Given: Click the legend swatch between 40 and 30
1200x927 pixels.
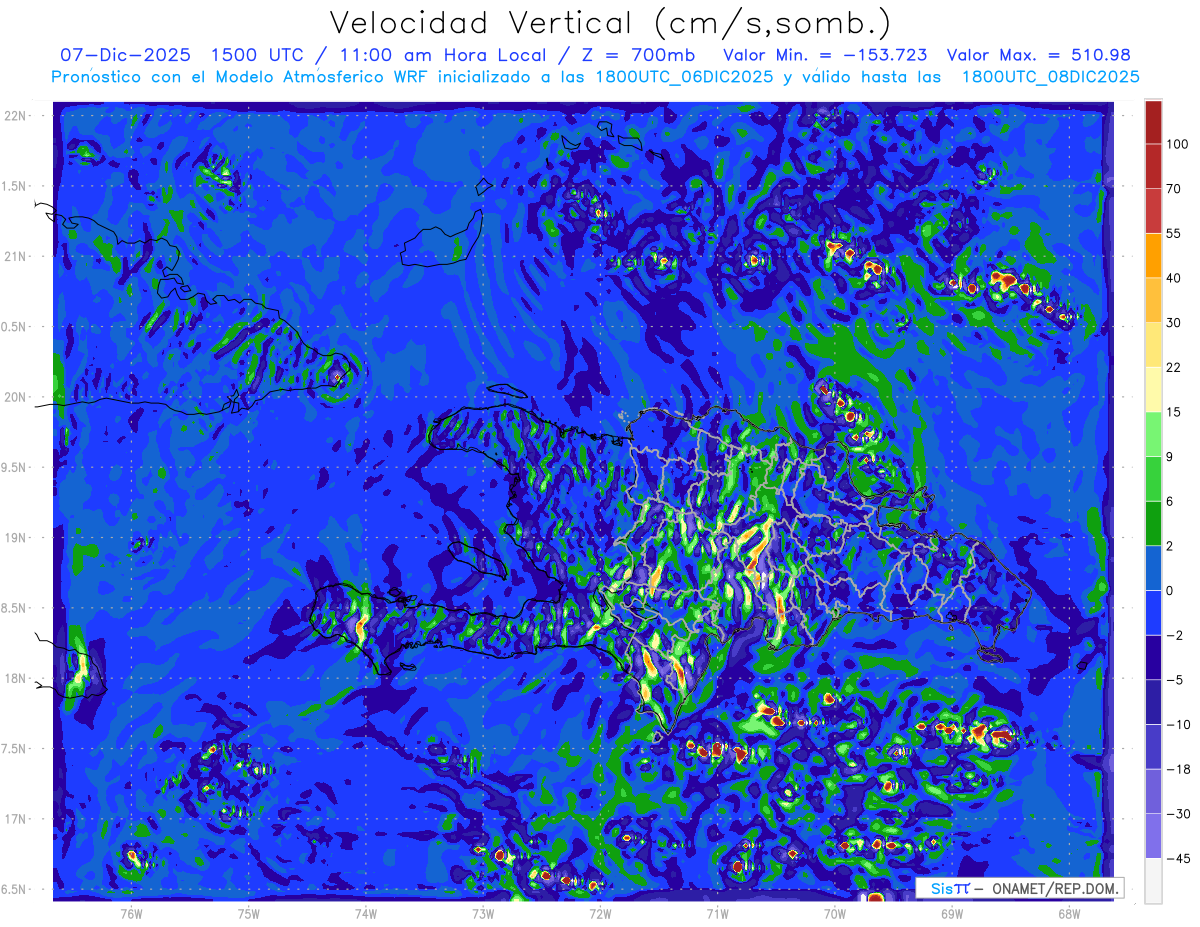Looking at the screenshot, I should coord(1153,299).
